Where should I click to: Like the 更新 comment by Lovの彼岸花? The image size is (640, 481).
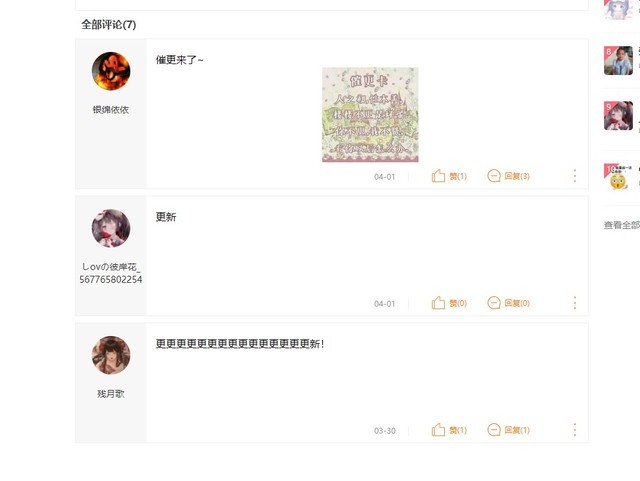449,303
